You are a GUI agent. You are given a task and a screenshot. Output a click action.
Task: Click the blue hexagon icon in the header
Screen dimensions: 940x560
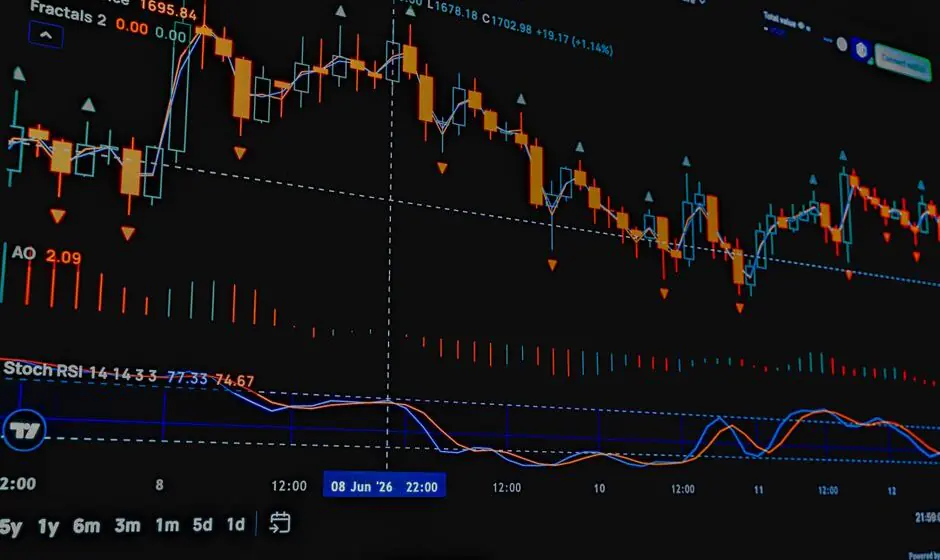pyautogui.click(x=862, y=50)
